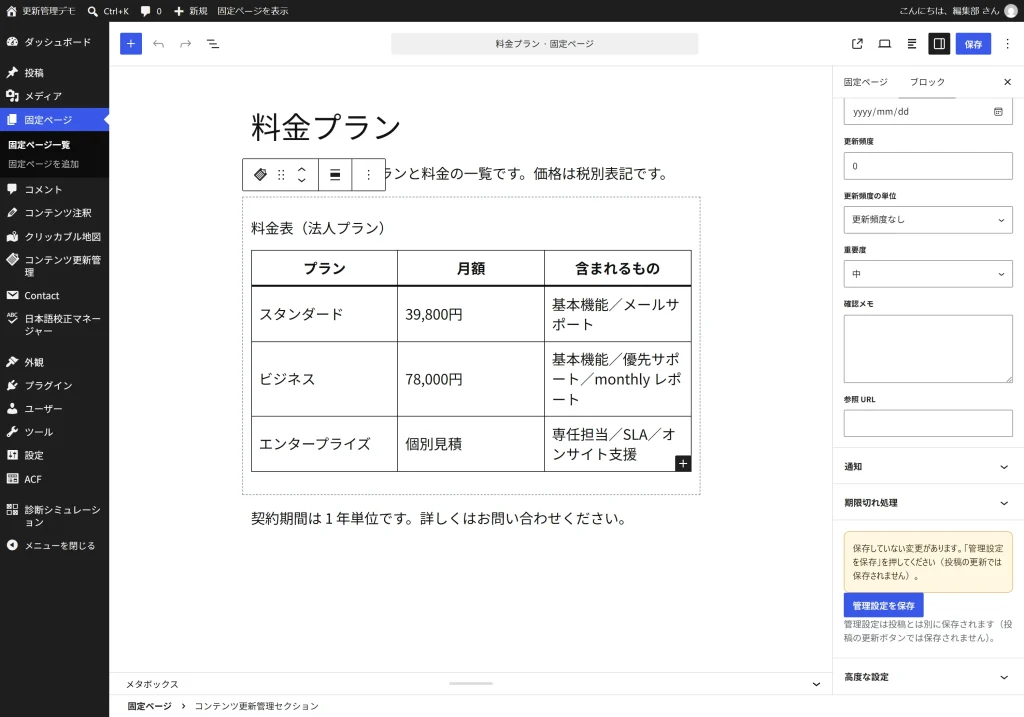Click the block move up/down arrows

tap(302, 174)
